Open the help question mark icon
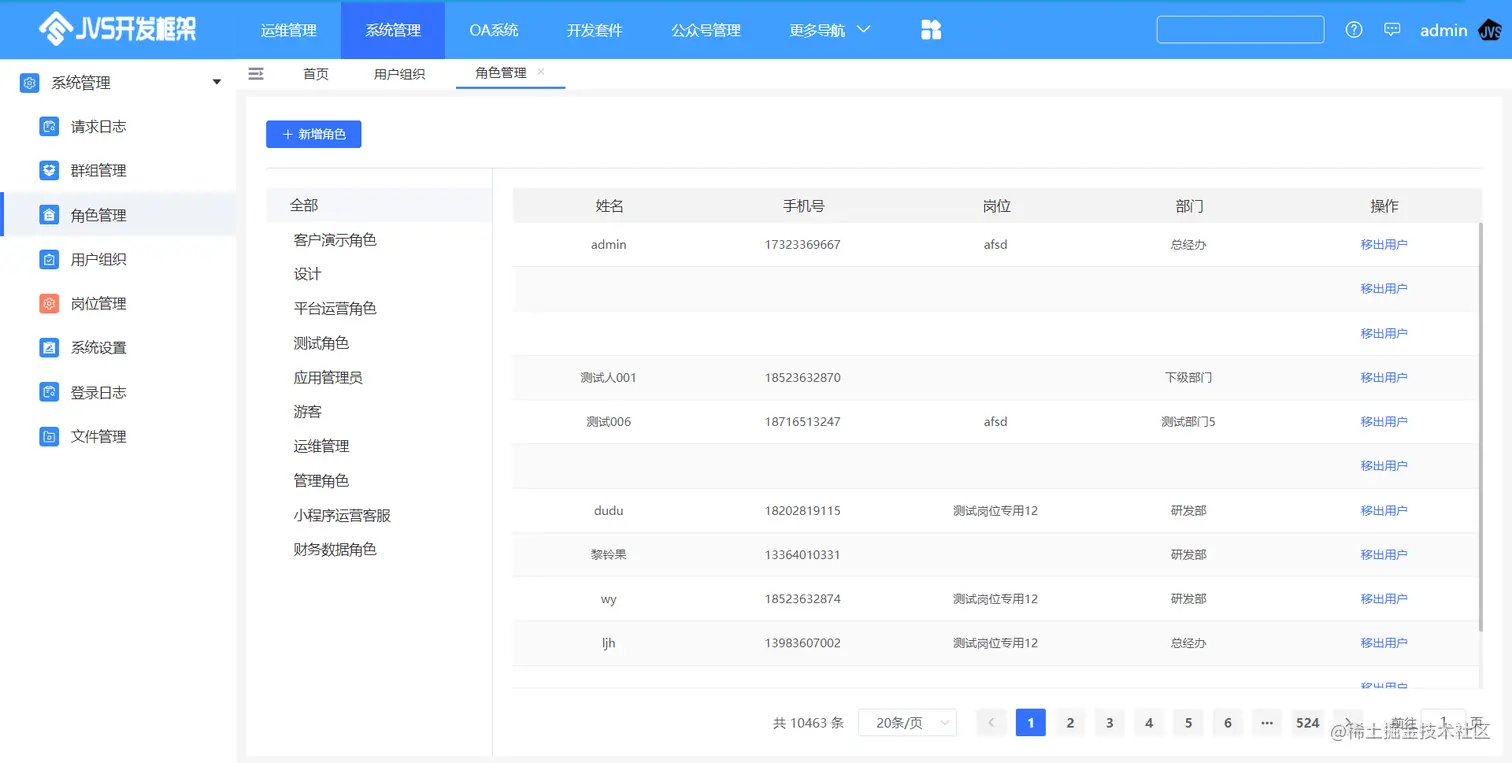 1354,30
